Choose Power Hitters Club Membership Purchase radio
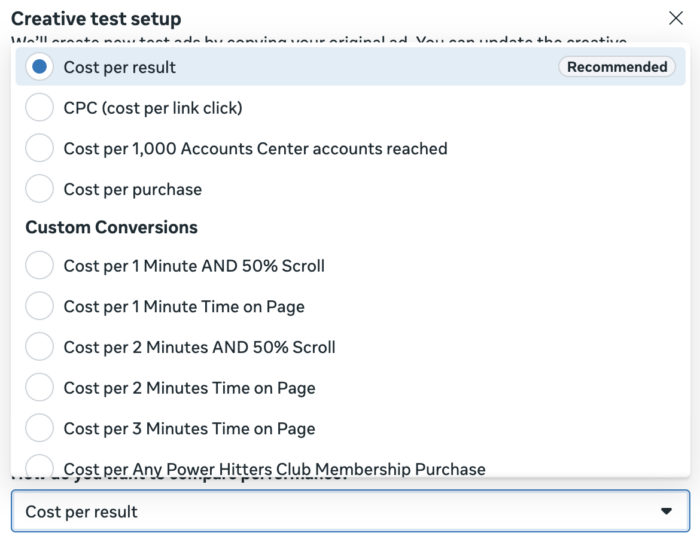 point(39,467)
